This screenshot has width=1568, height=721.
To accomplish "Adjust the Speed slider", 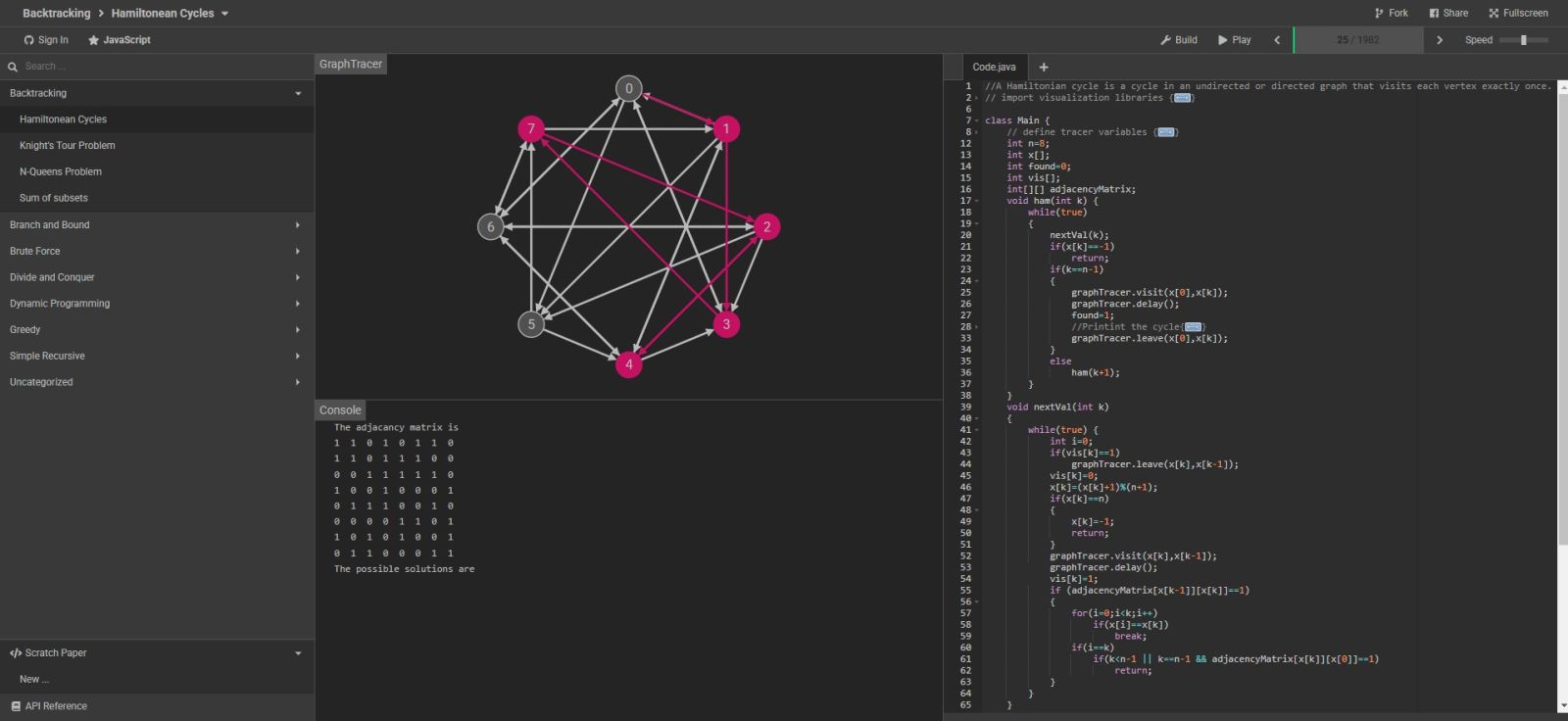I will point(1523,40).
